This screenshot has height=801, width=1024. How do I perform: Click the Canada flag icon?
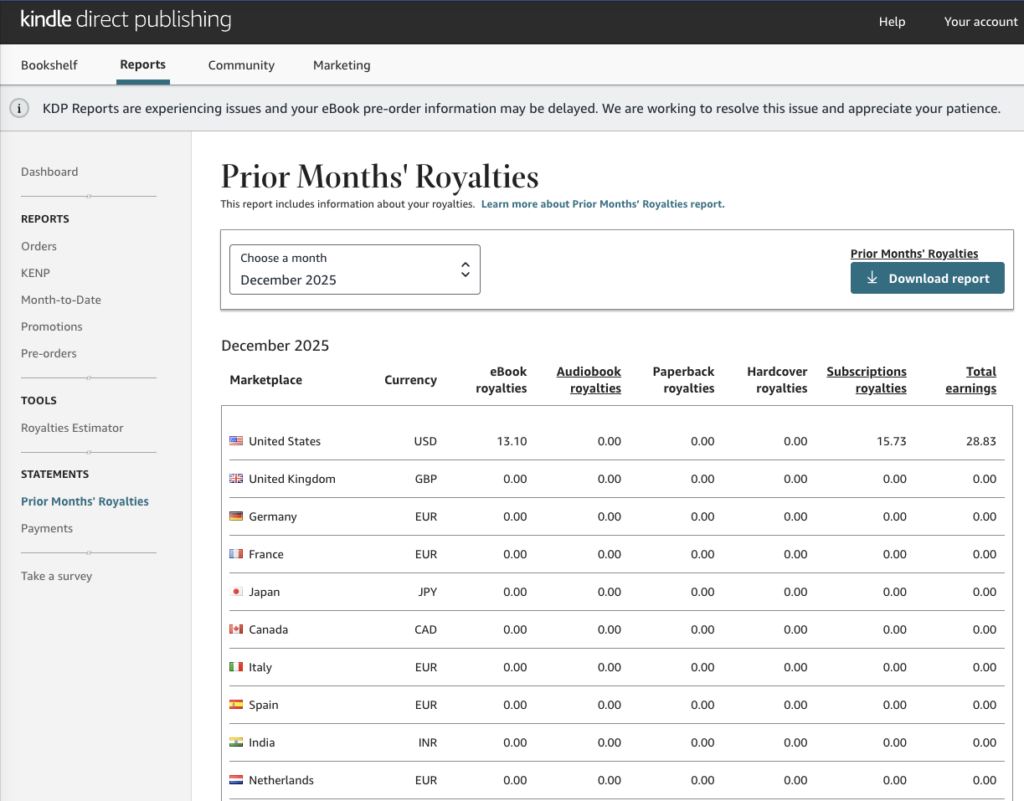pos(236,630)
